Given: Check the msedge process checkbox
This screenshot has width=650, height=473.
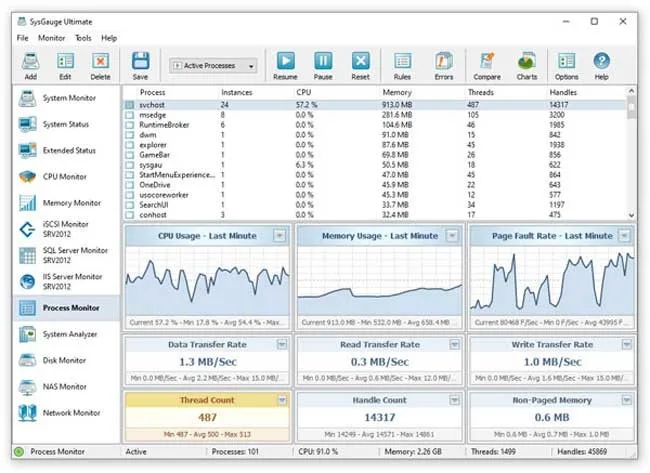Looking at the screenshot, I should [130, 115].
